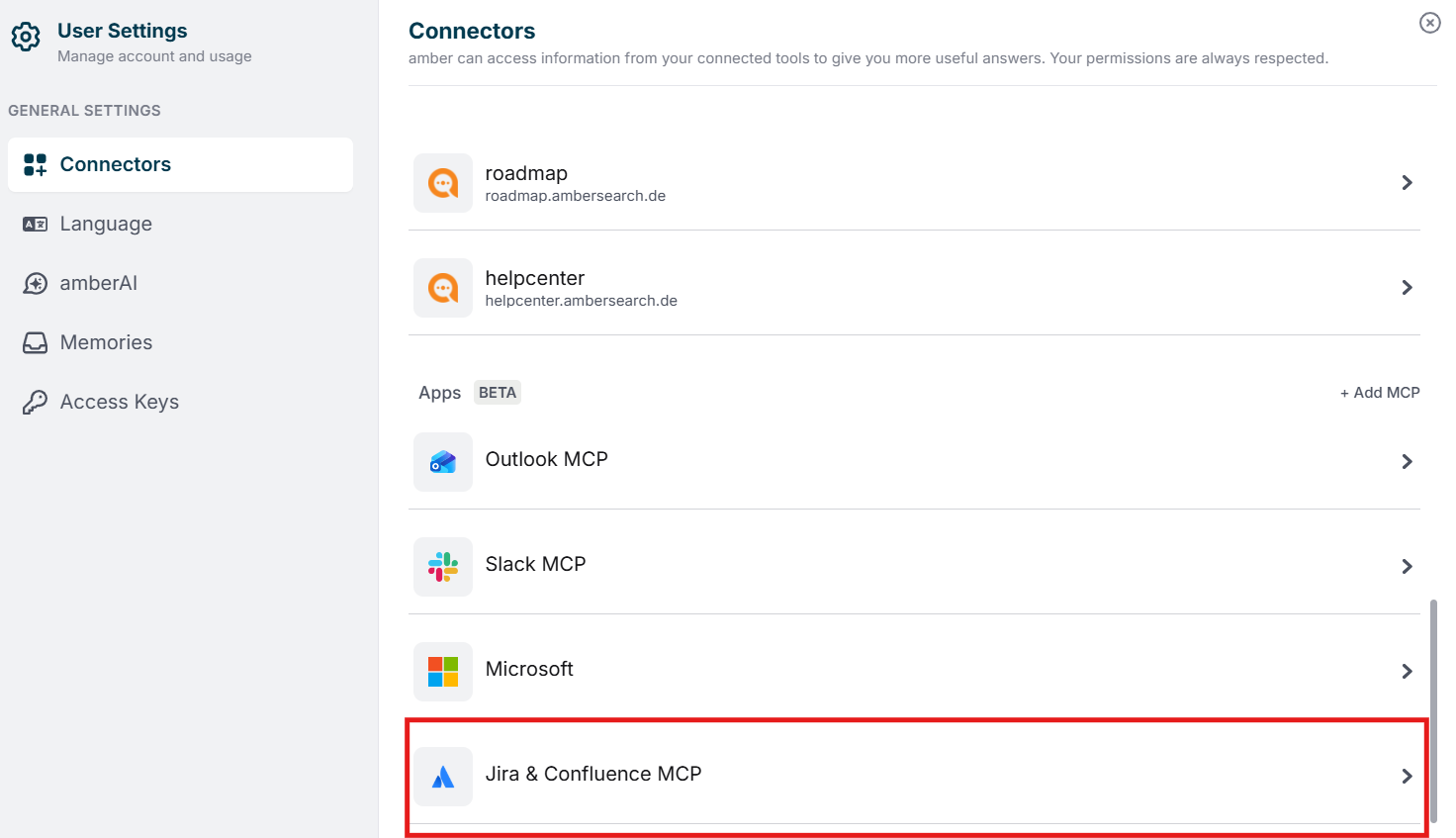Click the Apps section heading

point(440,393)
